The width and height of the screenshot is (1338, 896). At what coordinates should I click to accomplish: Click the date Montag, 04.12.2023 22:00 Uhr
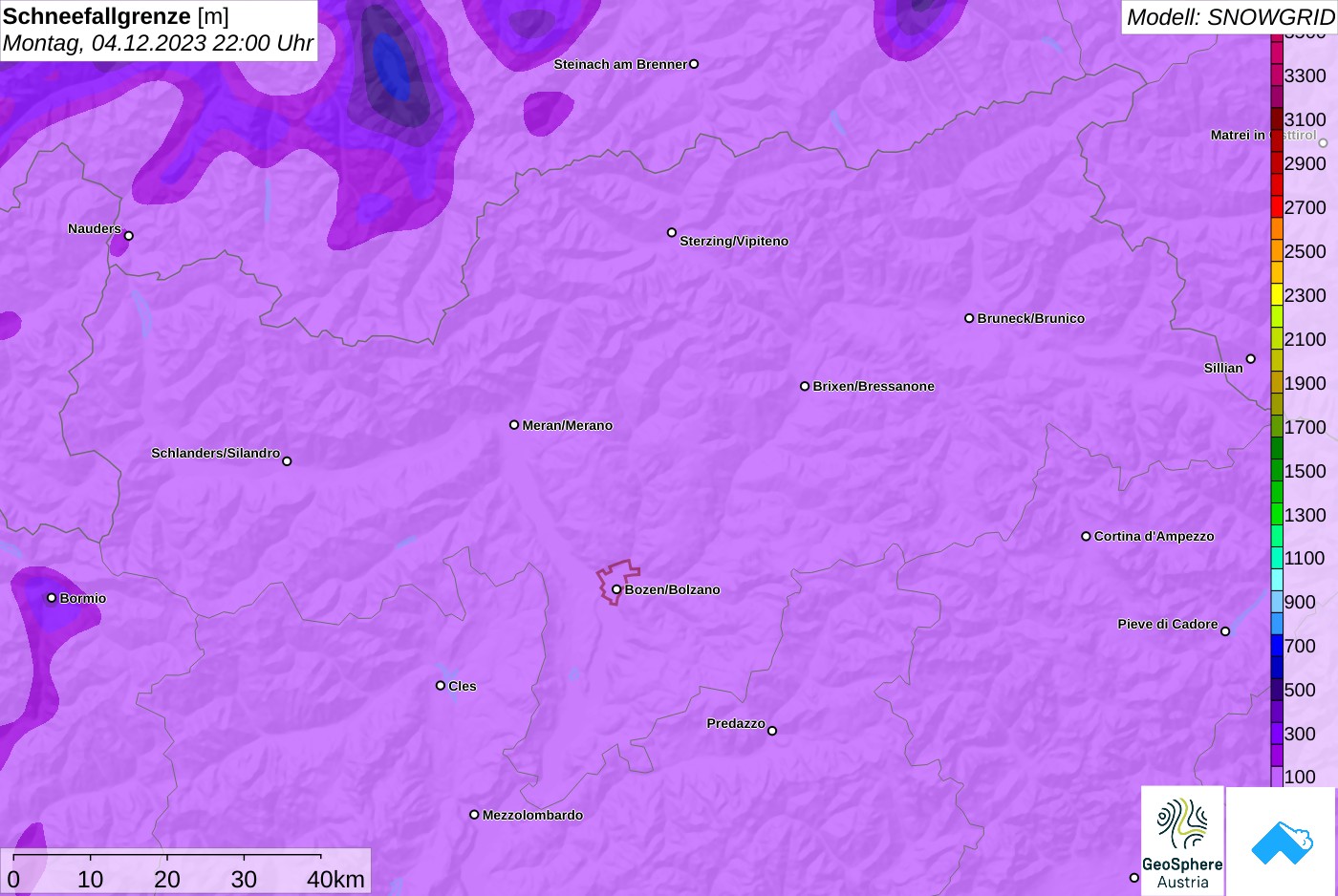158,43
